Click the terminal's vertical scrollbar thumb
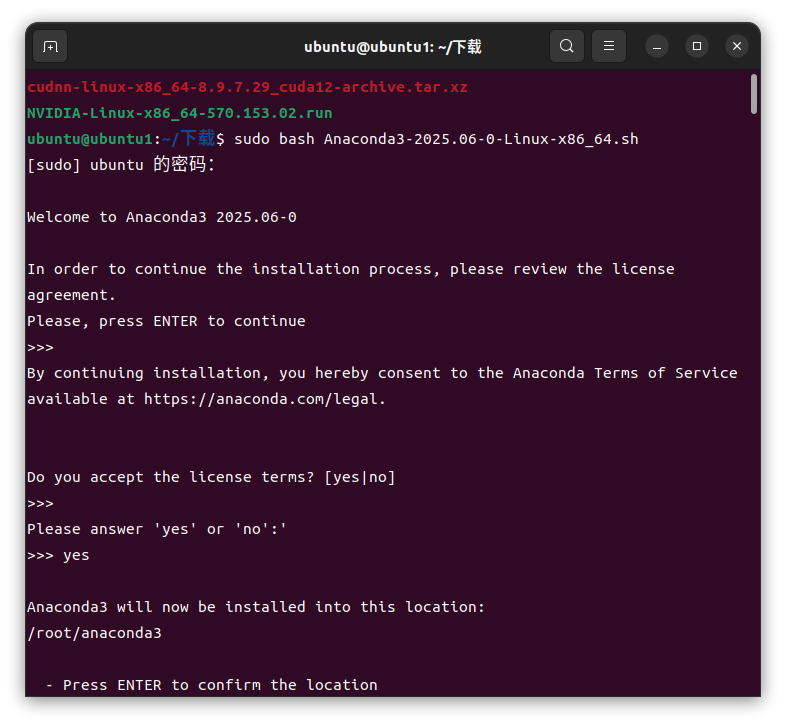Viewport: 786px width, 725px height. (x=753, y=95)
